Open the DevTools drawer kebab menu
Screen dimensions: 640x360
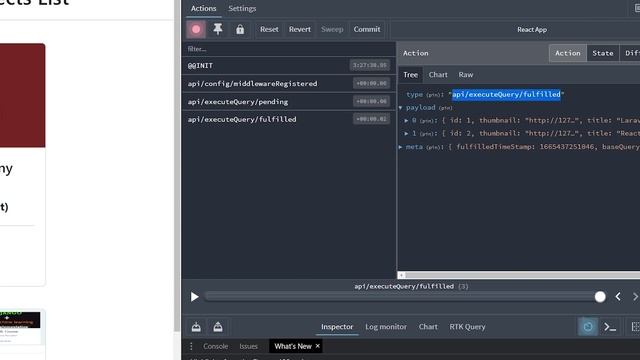pyautogui.click(x=191, y=347)
